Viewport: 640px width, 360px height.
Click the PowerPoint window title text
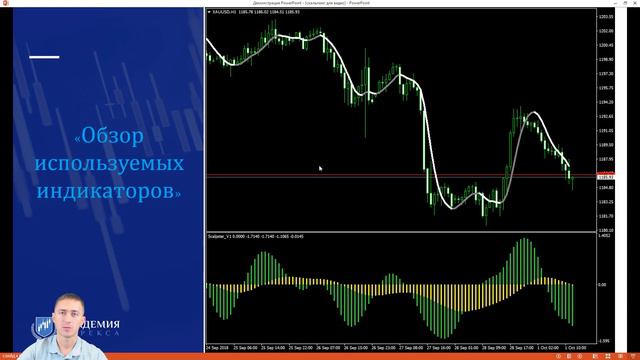coord(311,3)
